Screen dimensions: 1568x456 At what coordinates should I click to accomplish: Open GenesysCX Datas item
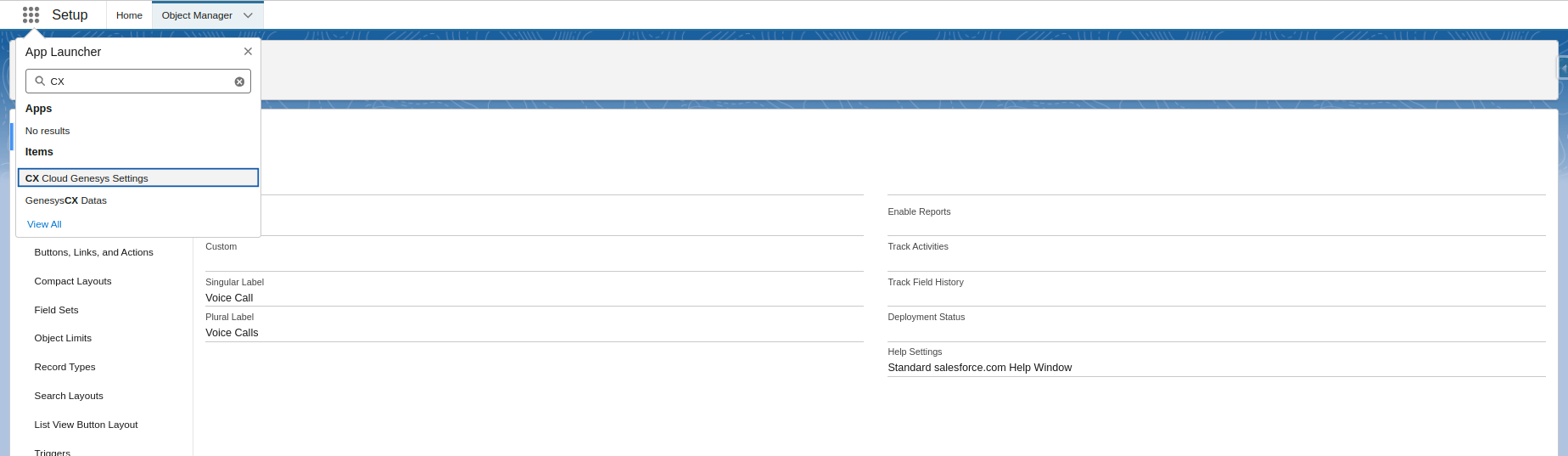66,200
